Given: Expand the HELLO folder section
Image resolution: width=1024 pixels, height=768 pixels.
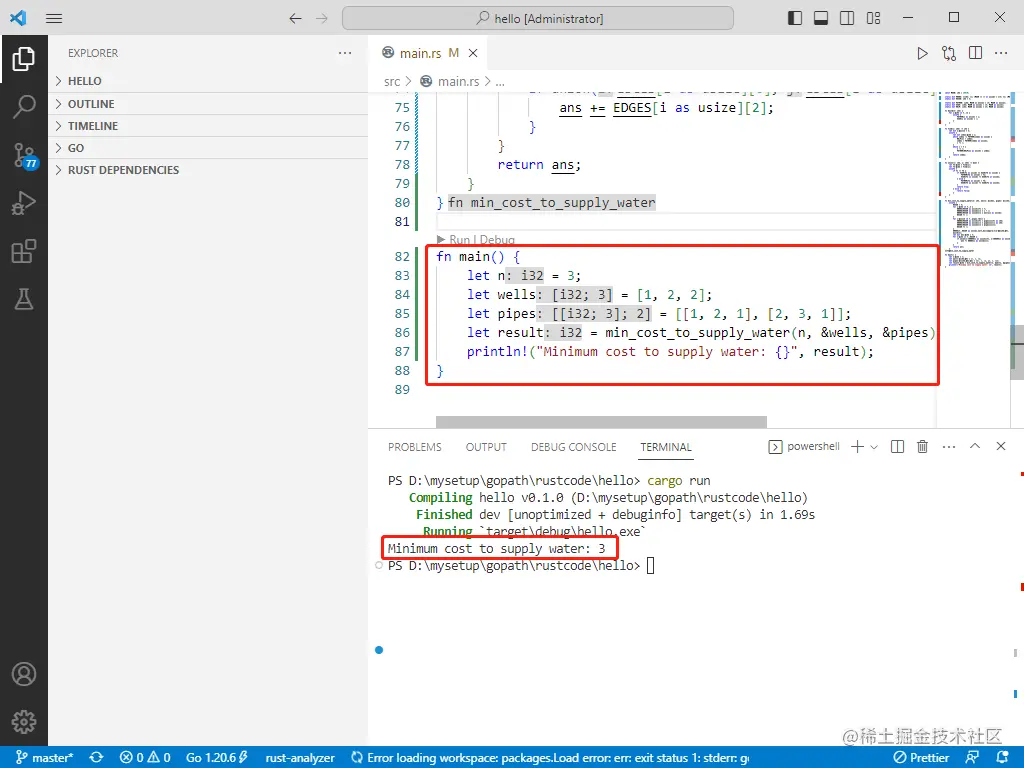Looking at the screenshot, I should (x=208, y=81).
